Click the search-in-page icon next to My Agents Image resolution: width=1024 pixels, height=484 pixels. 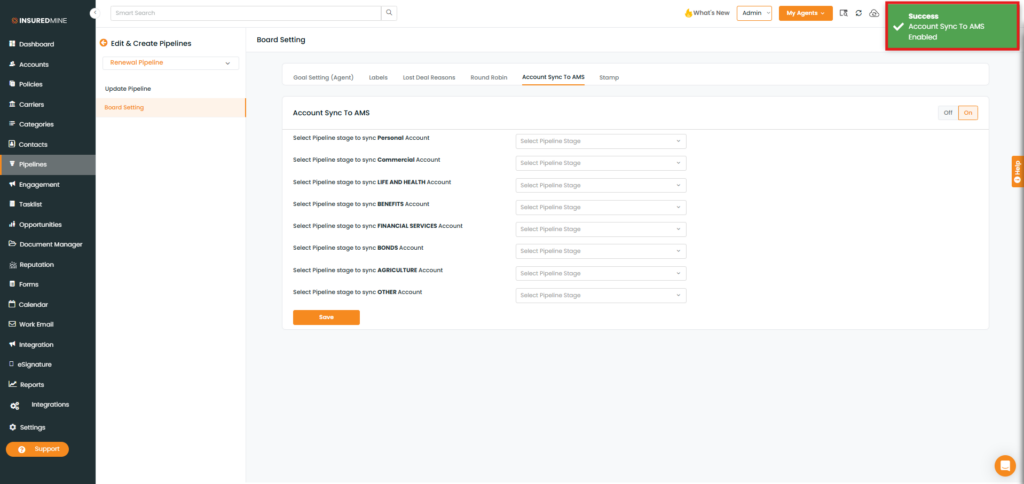(844, 13)
